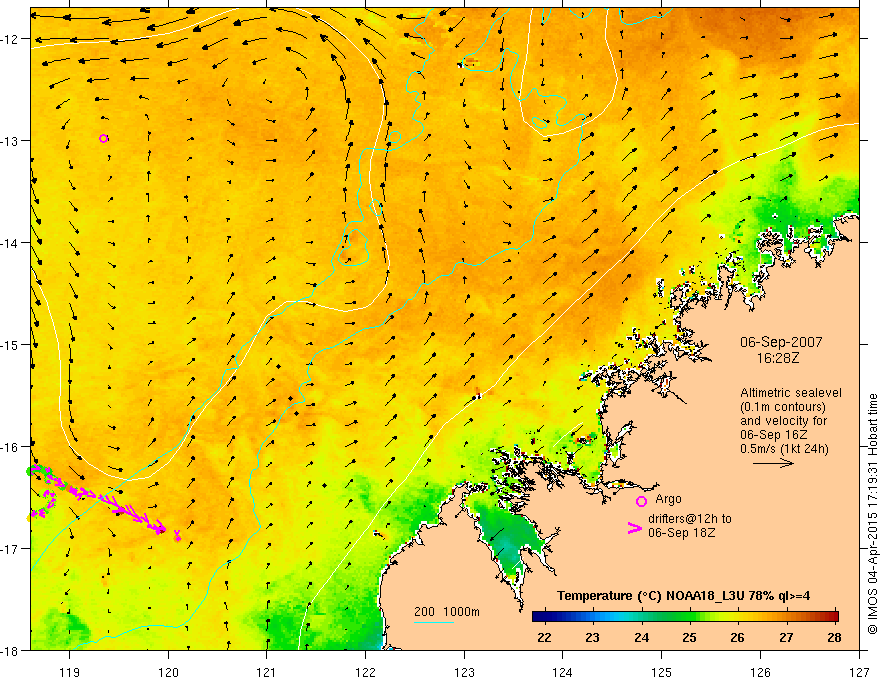The height and width of the screenshot is (680, 880).
Task: Click the 'and velocity for' legend text
Action: pos(783,421)
